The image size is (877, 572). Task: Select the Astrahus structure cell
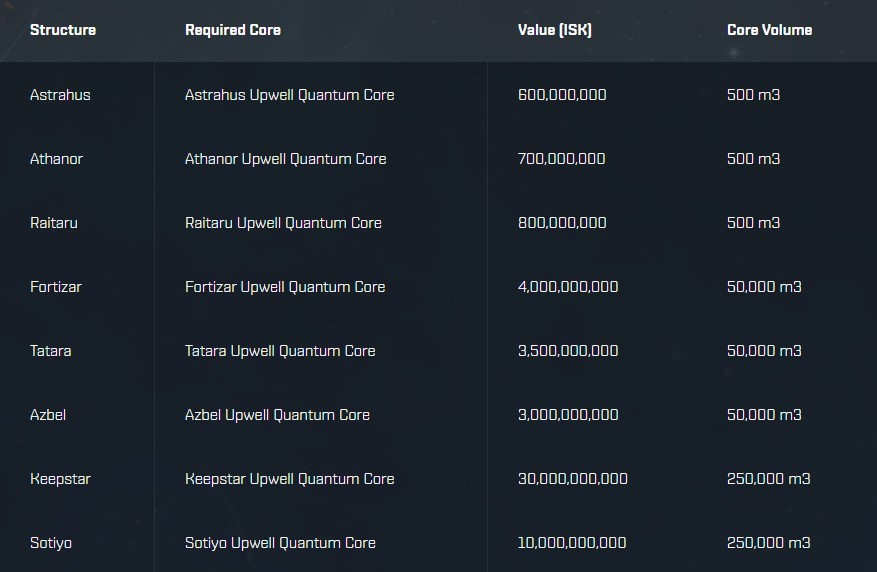(x=60, y=95)
